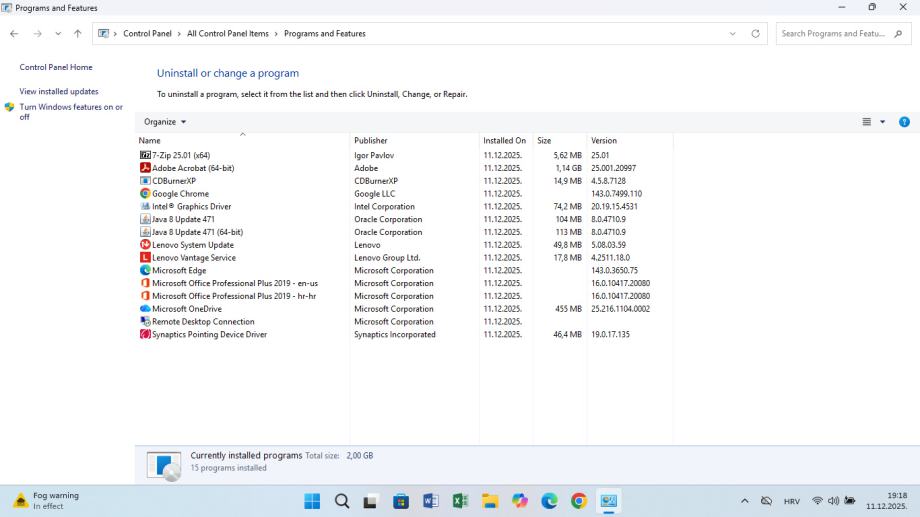
Task: Open Microsoft Word from the taskbar
Action: (431, 501)
